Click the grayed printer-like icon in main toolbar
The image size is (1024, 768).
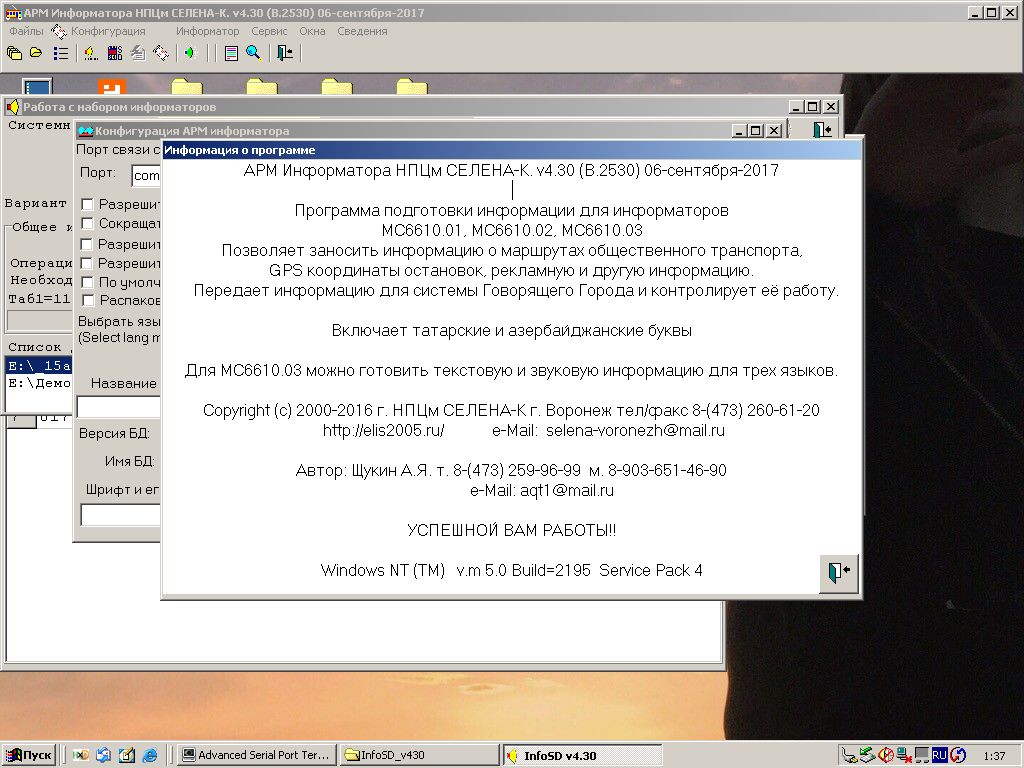(138, 53)
